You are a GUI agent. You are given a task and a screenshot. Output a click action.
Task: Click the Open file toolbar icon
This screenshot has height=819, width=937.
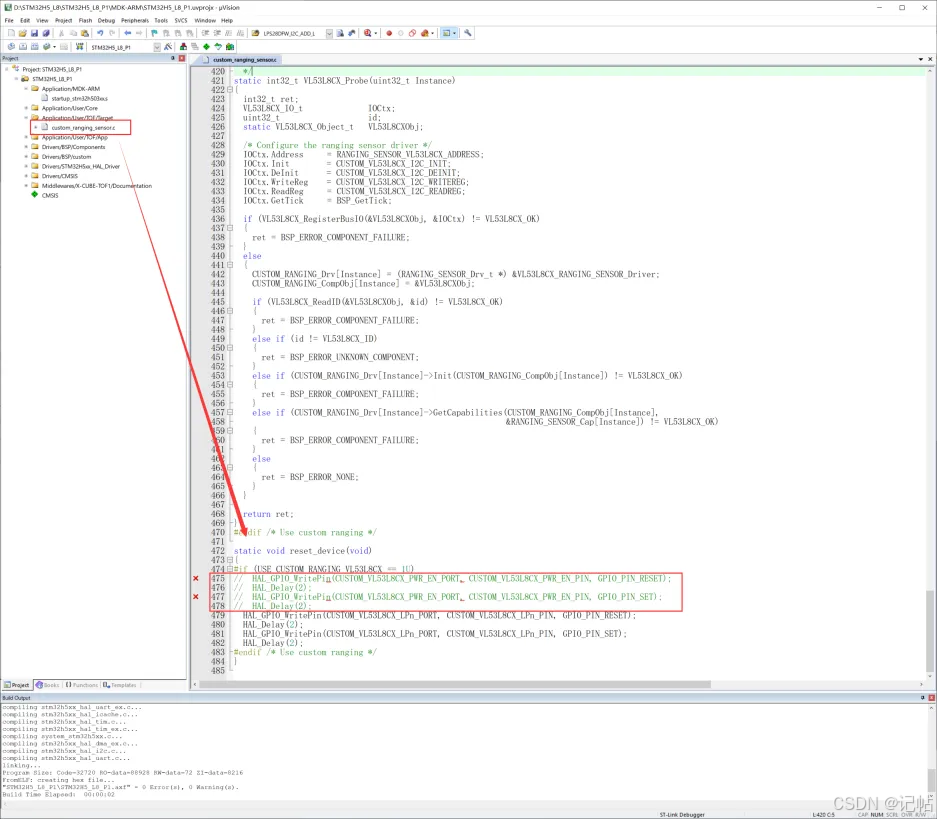coord(23,33)
